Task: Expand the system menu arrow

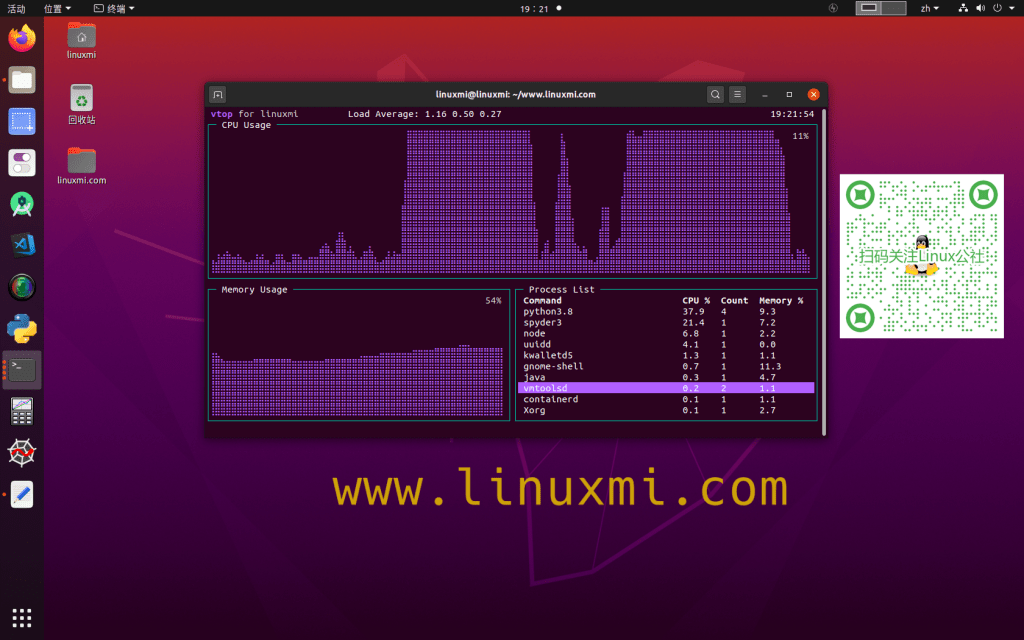Action: point(1012,8)
